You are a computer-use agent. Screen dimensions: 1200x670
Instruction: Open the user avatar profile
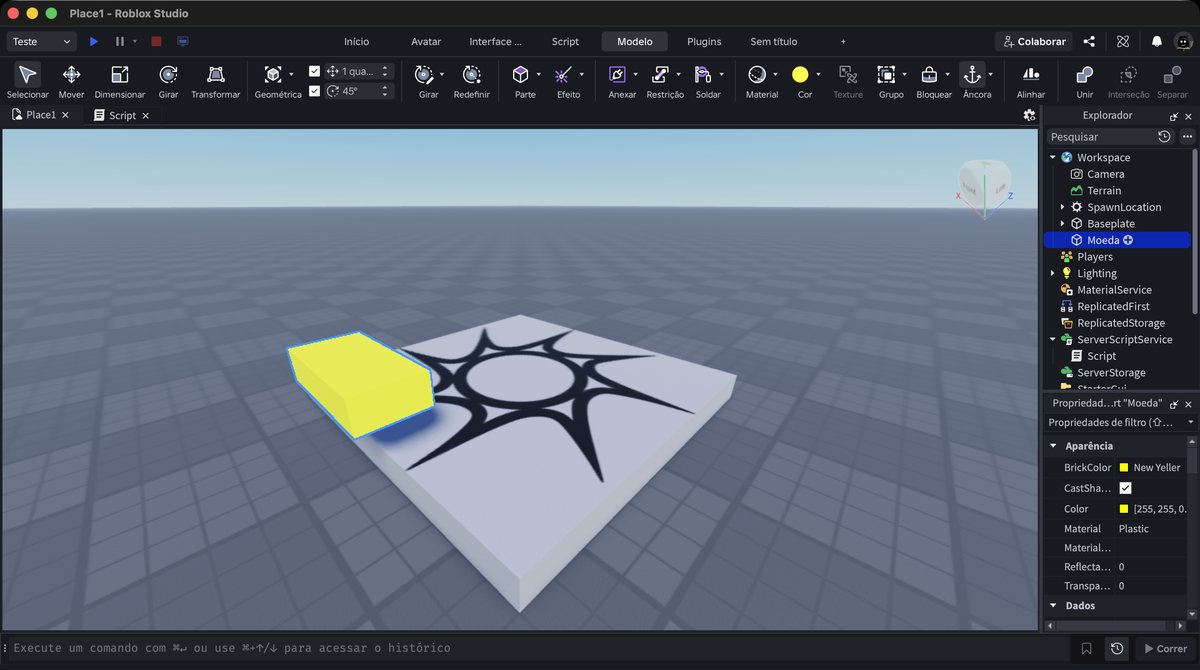pos(1183,41)
